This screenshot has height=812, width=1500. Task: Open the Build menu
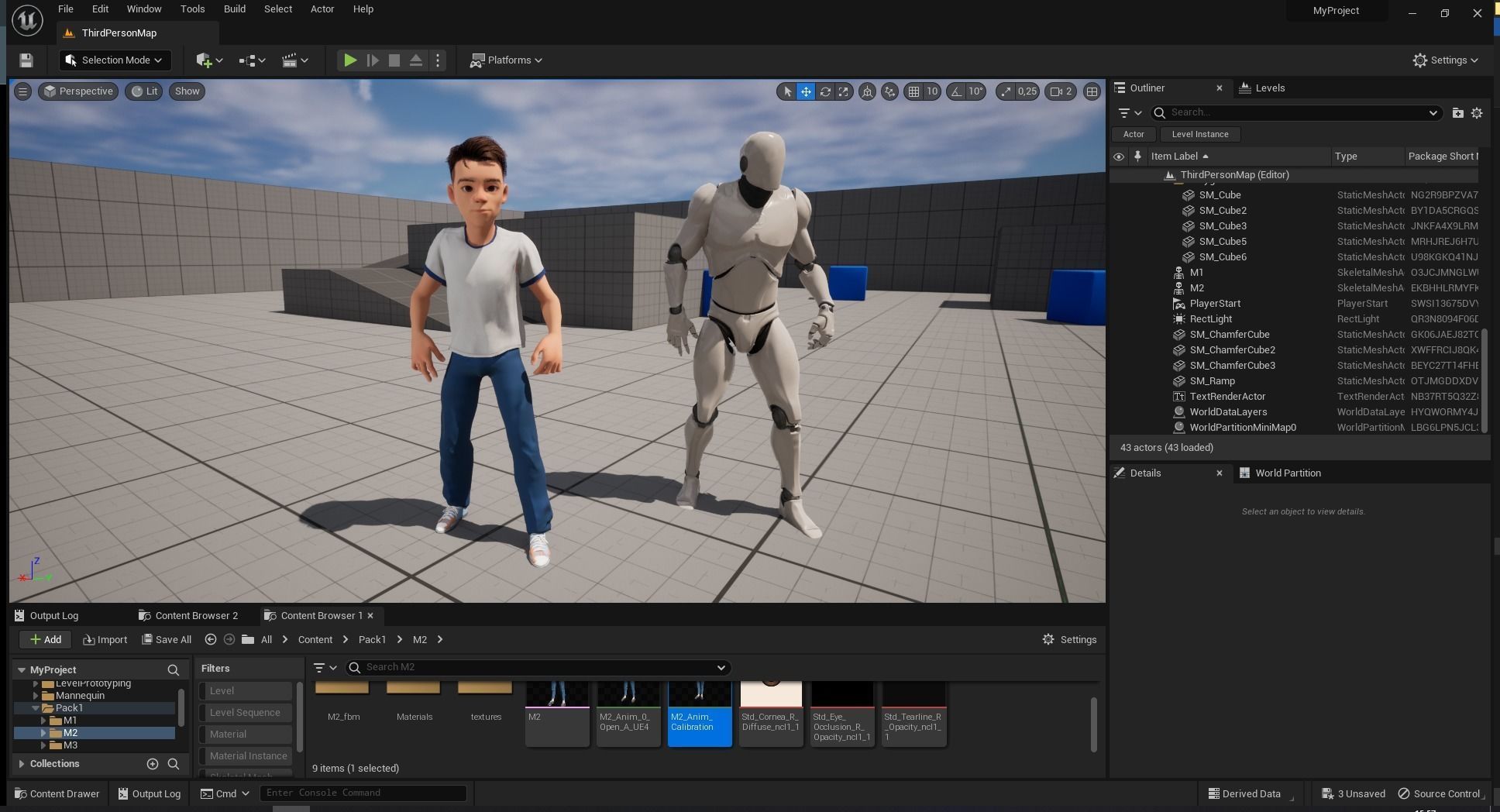tap(234, 9)
